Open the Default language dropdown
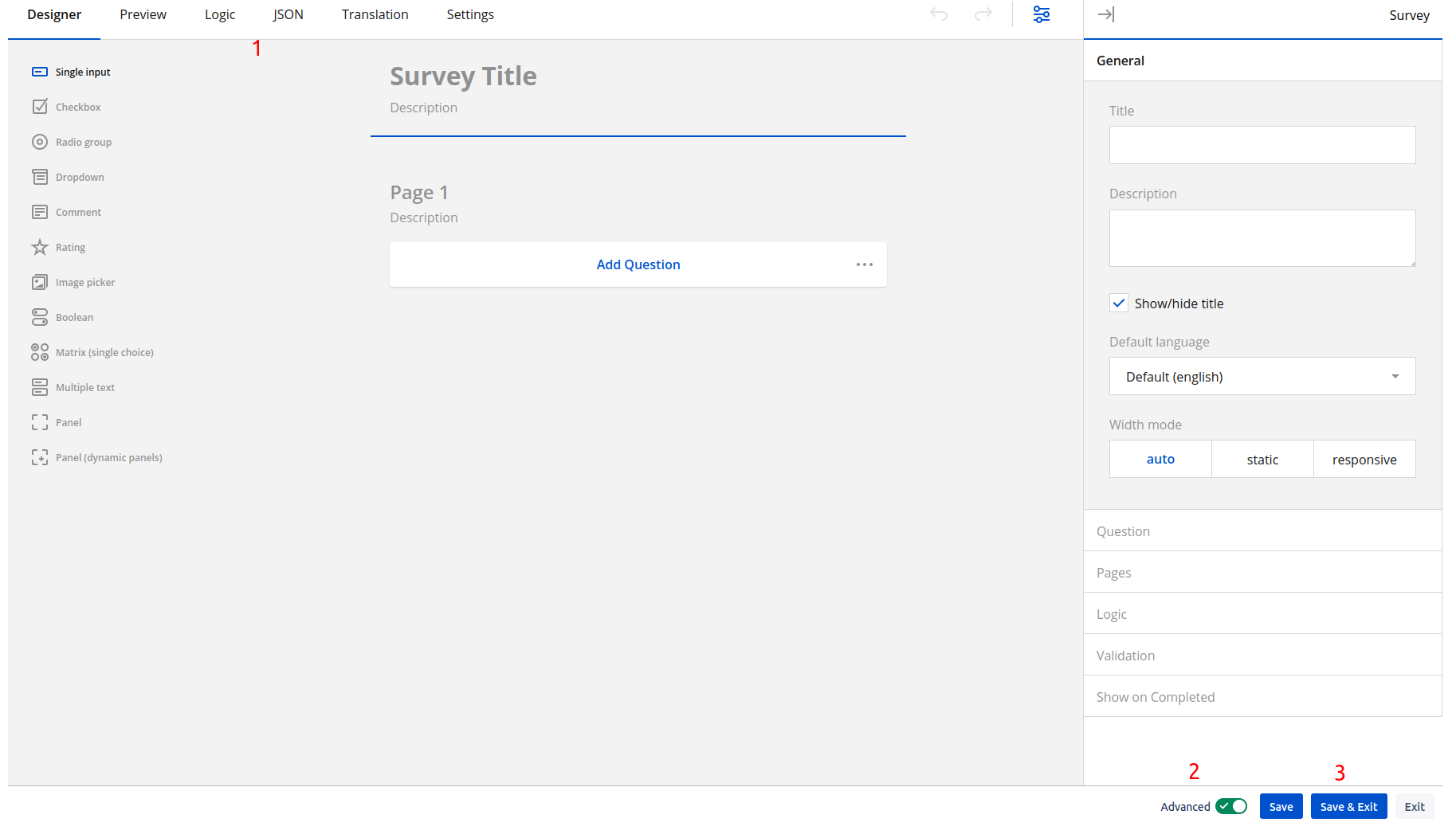This screenshot has height=834, width=1456. pyautogui.click(x=1262, y=377)
